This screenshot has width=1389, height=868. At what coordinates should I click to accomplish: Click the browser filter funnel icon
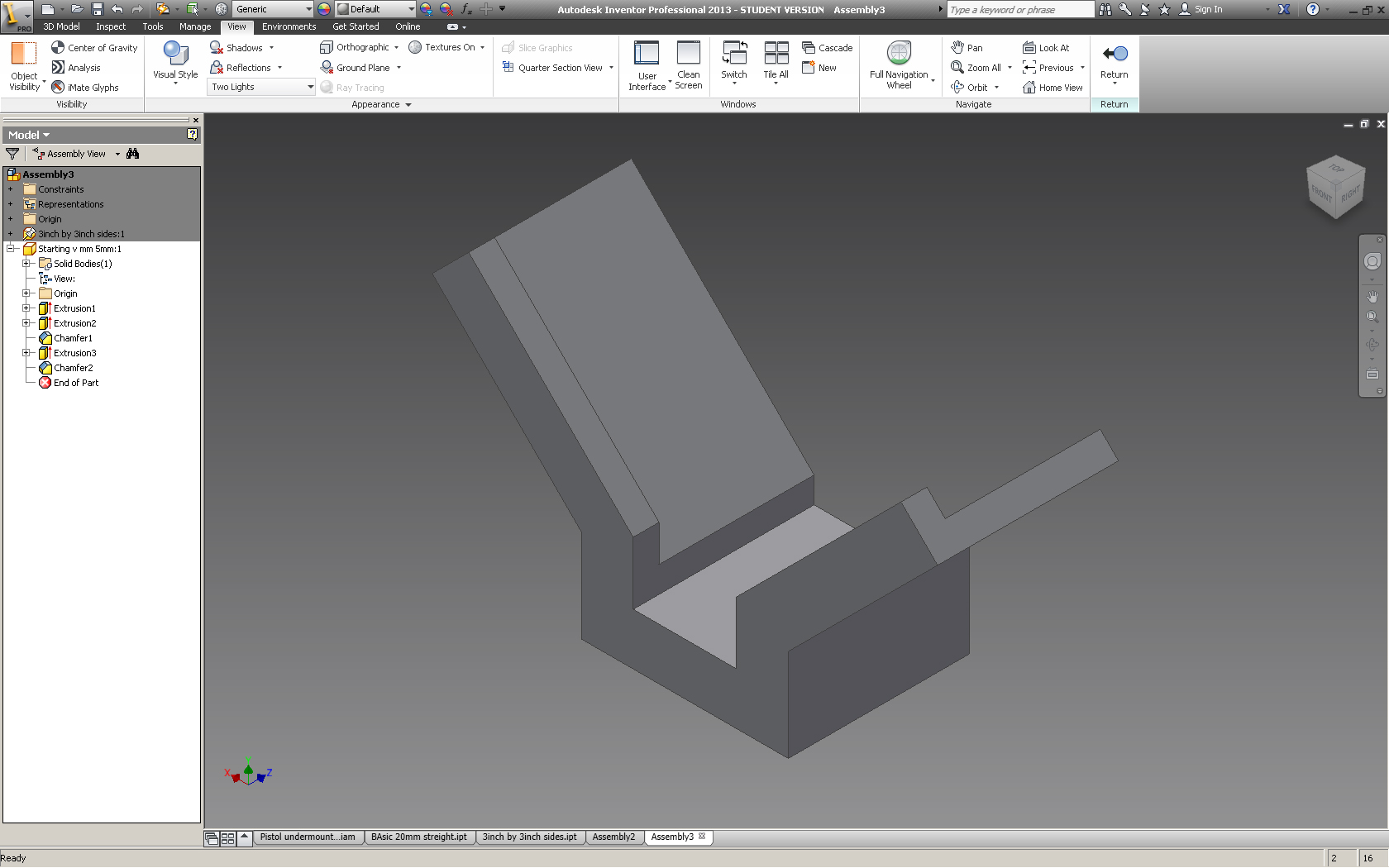point(12,154)
